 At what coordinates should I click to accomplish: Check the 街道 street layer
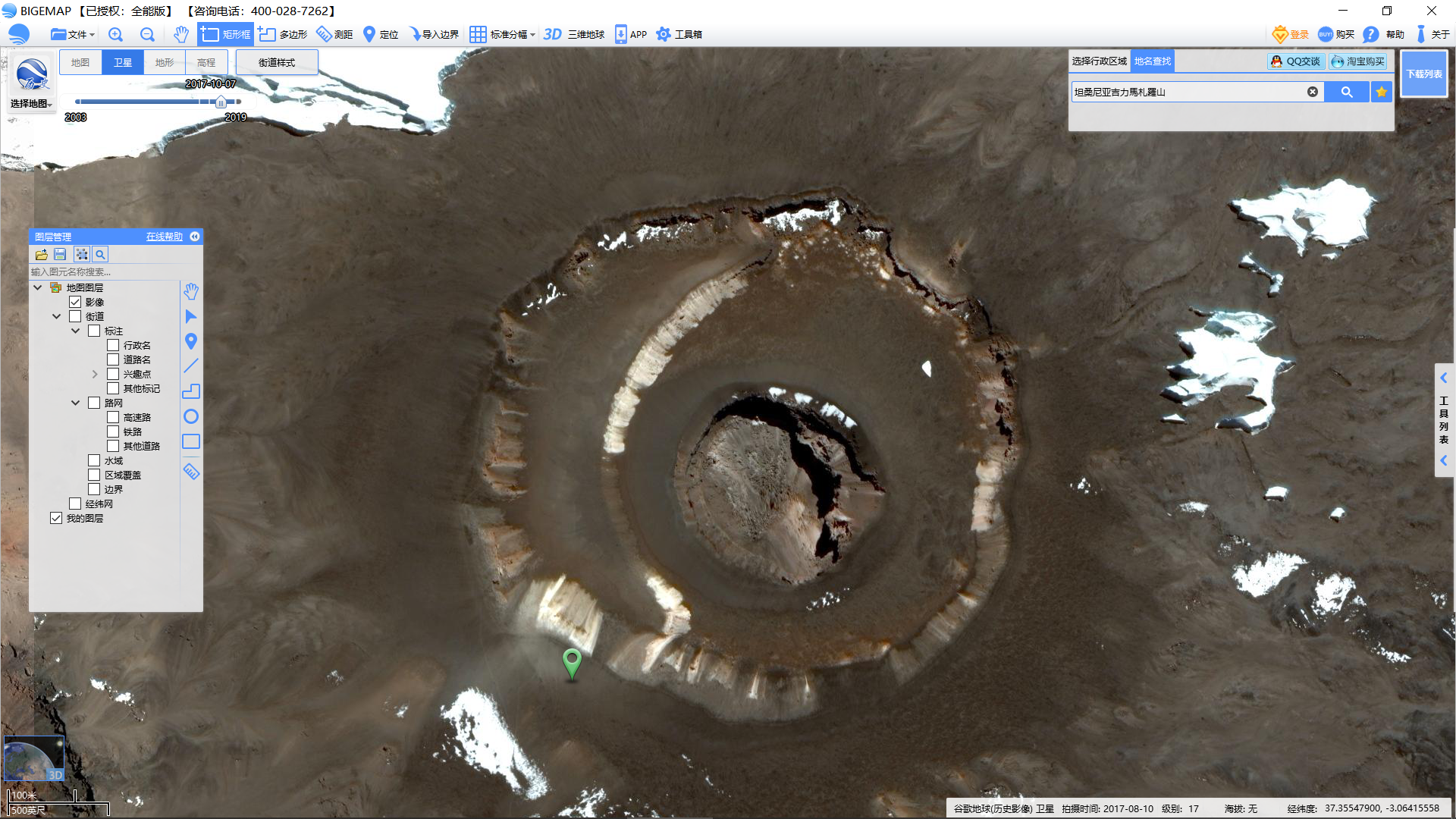(x=75, y=316)
